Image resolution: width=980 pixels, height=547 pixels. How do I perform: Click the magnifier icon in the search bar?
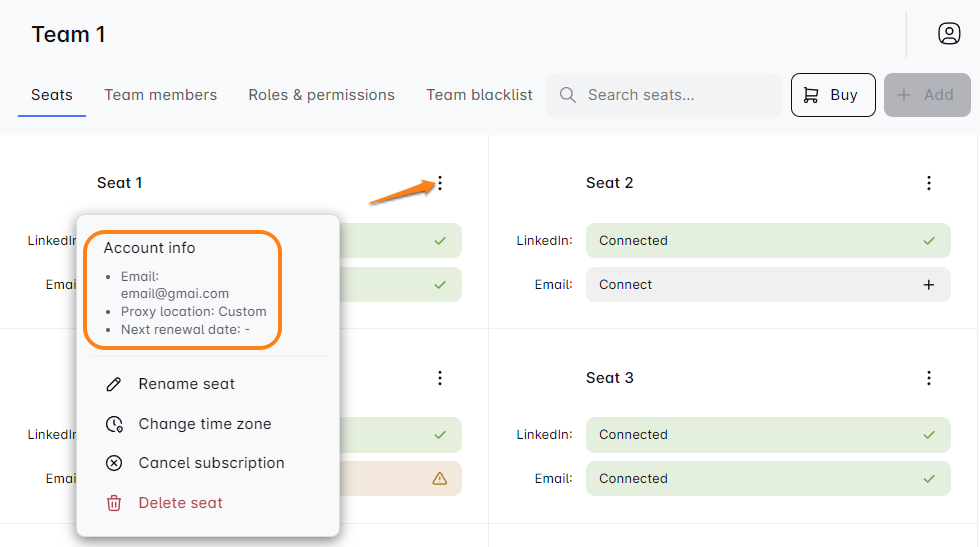tap(568, 95)
